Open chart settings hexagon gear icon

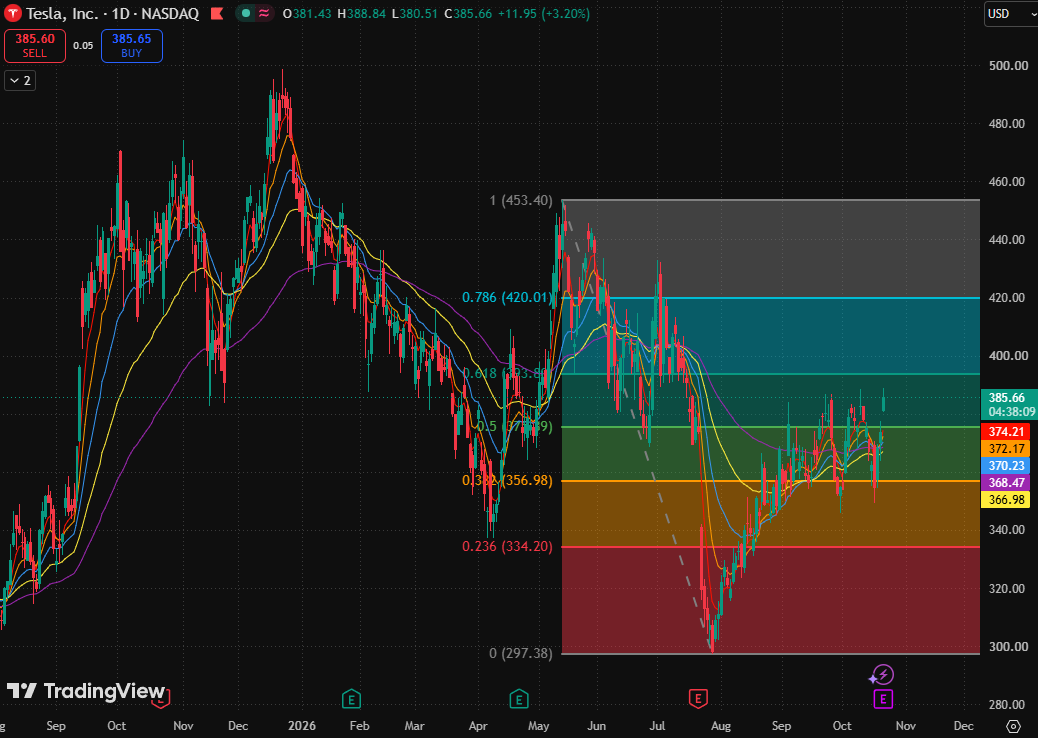pyautogui.click(x=1013, y=726)
